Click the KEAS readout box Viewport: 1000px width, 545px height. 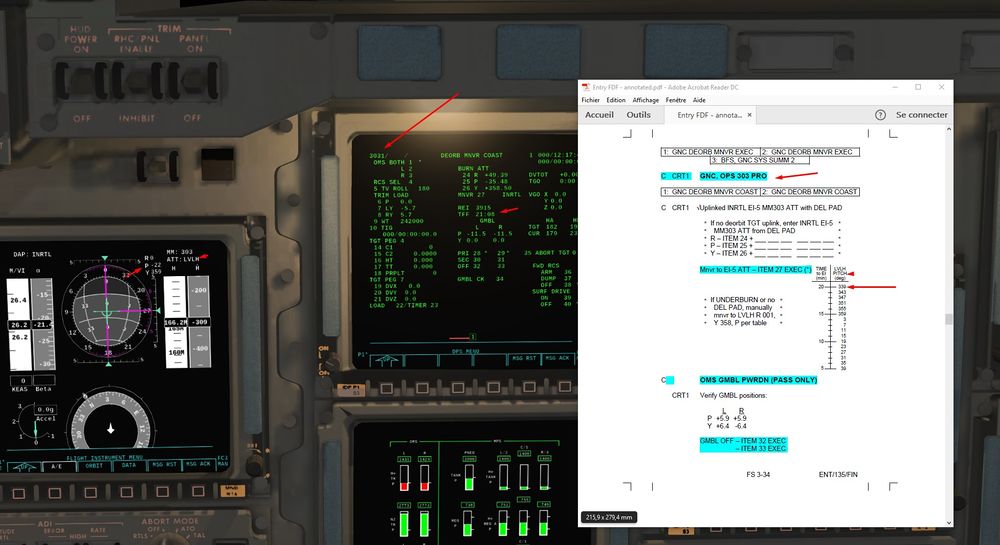[23, 381]
